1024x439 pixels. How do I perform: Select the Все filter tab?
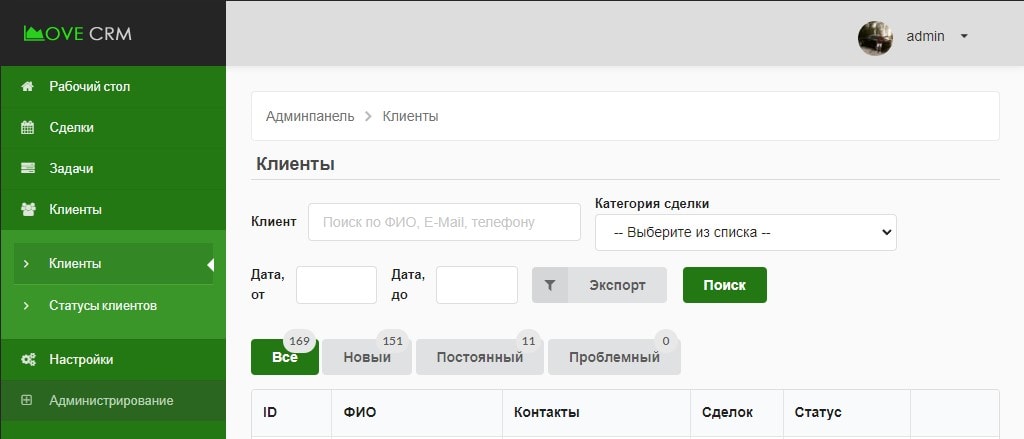click(285, 357)
